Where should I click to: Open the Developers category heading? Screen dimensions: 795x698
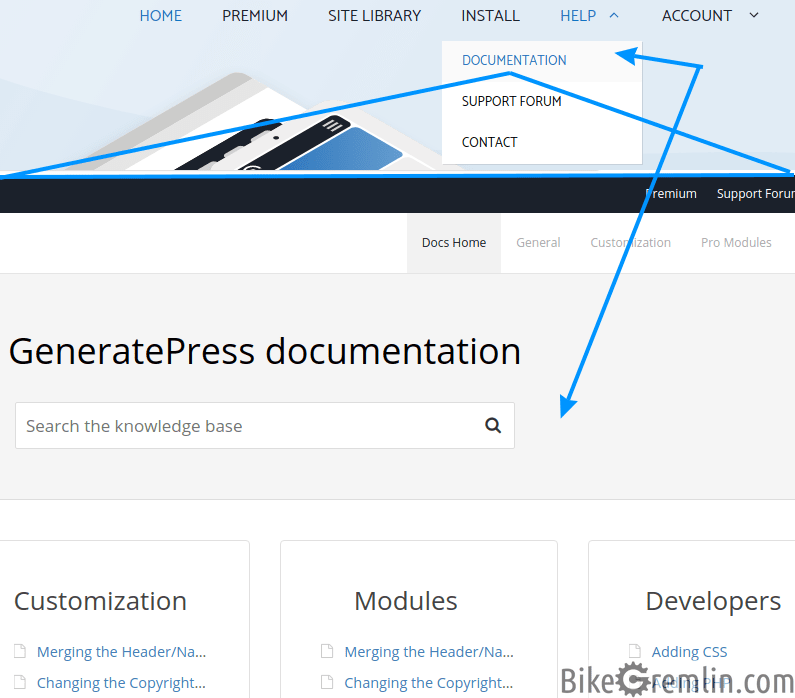point(713,601)
